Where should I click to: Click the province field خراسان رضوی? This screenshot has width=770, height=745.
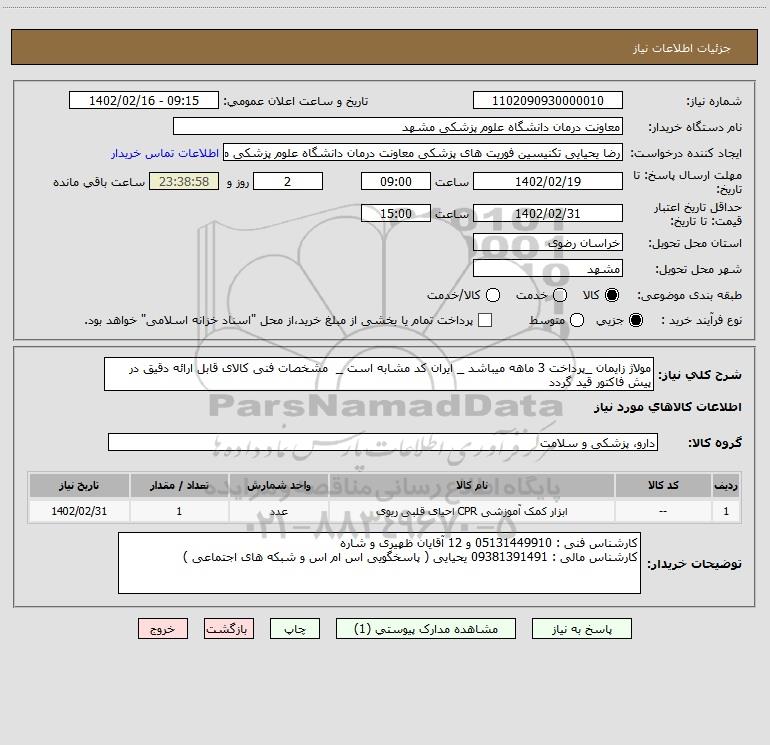click(548, 242)
